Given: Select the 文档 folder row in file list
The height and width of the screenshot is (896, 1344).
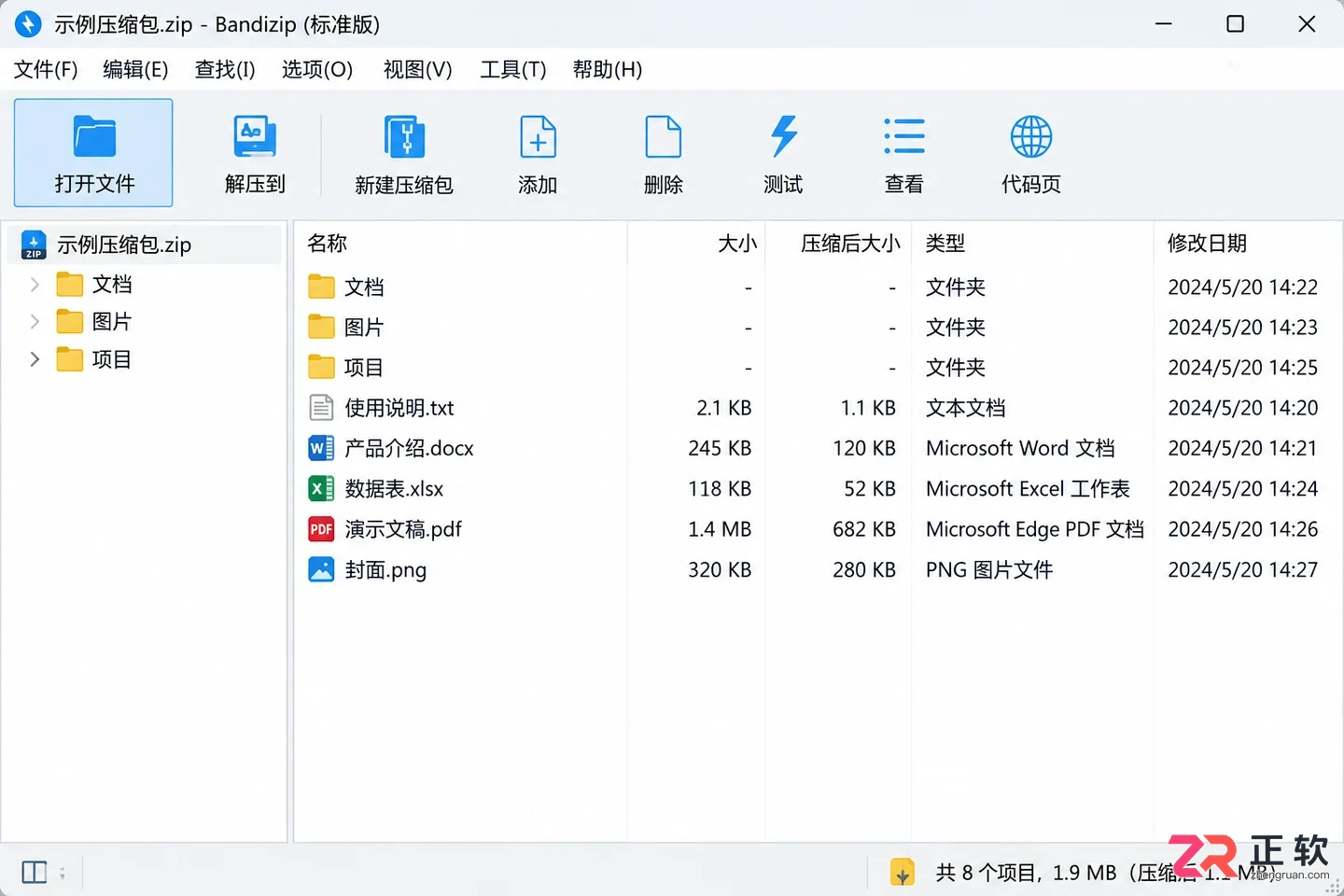Looking at the screenshot, I should [818, 287].
